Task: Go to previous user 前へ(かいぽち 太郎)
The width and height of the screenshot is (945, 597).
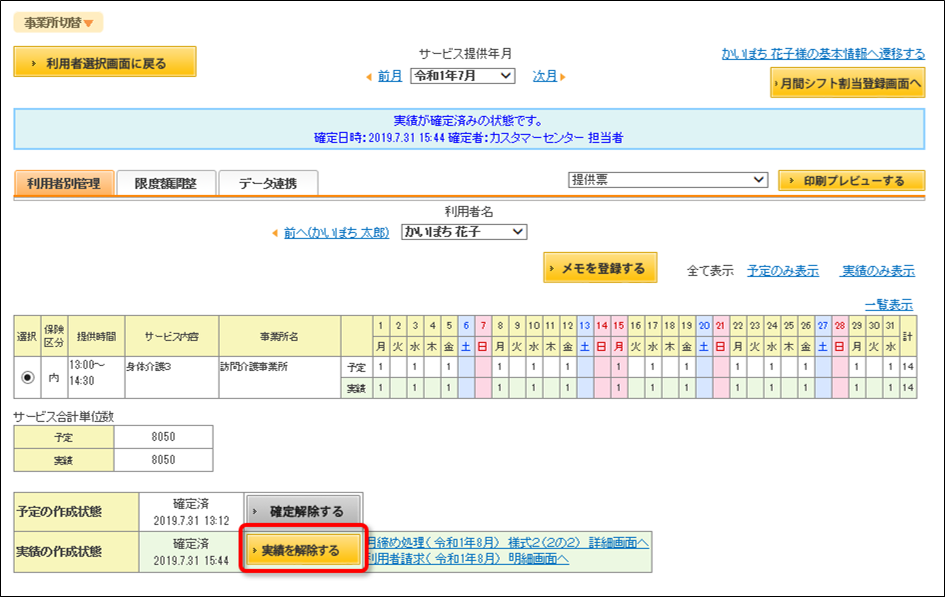Action: (336, 233)
